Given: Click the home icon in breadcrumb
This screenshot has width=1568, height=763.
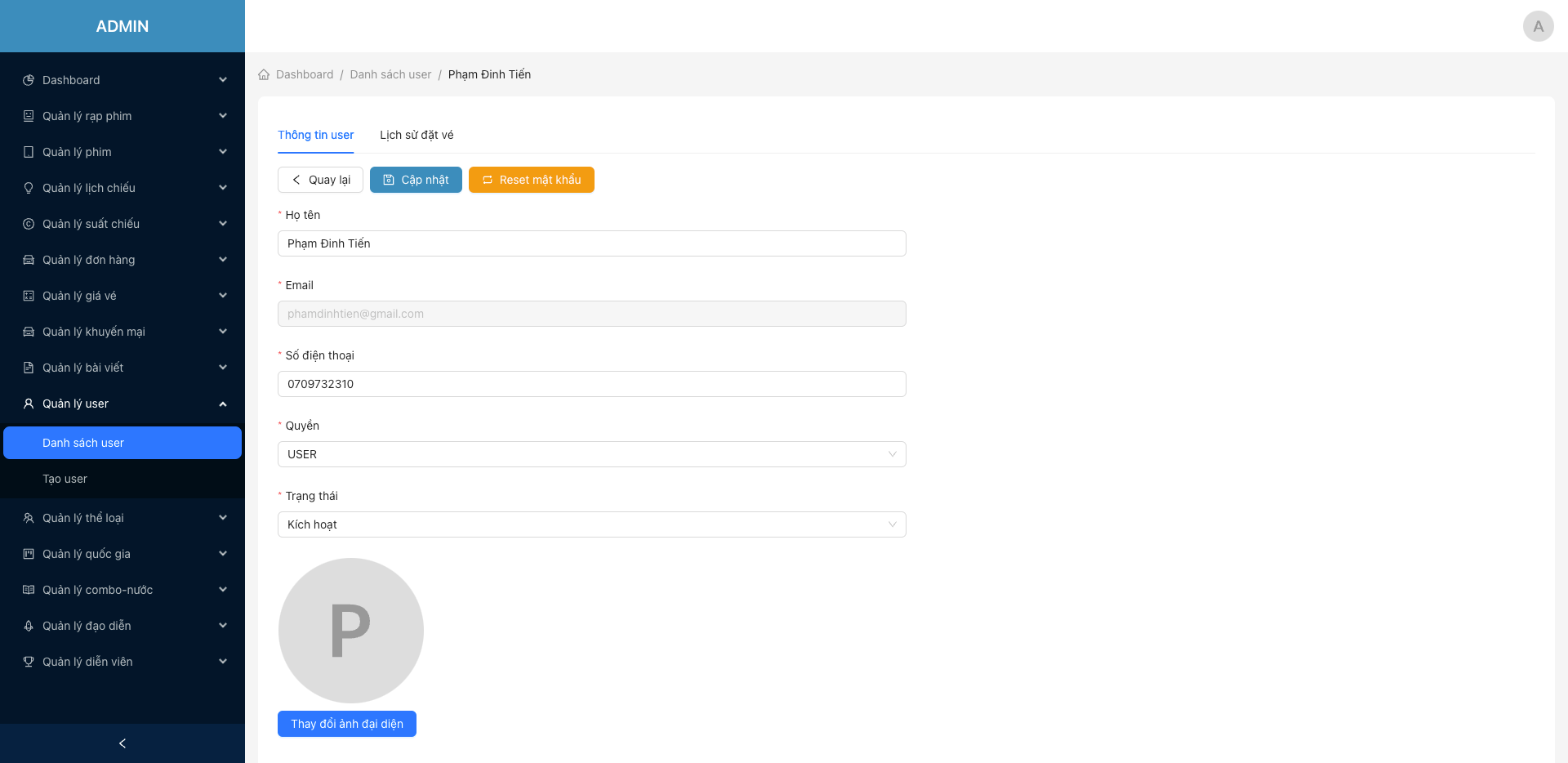Looking at the screenshot, I should [264, 75].
